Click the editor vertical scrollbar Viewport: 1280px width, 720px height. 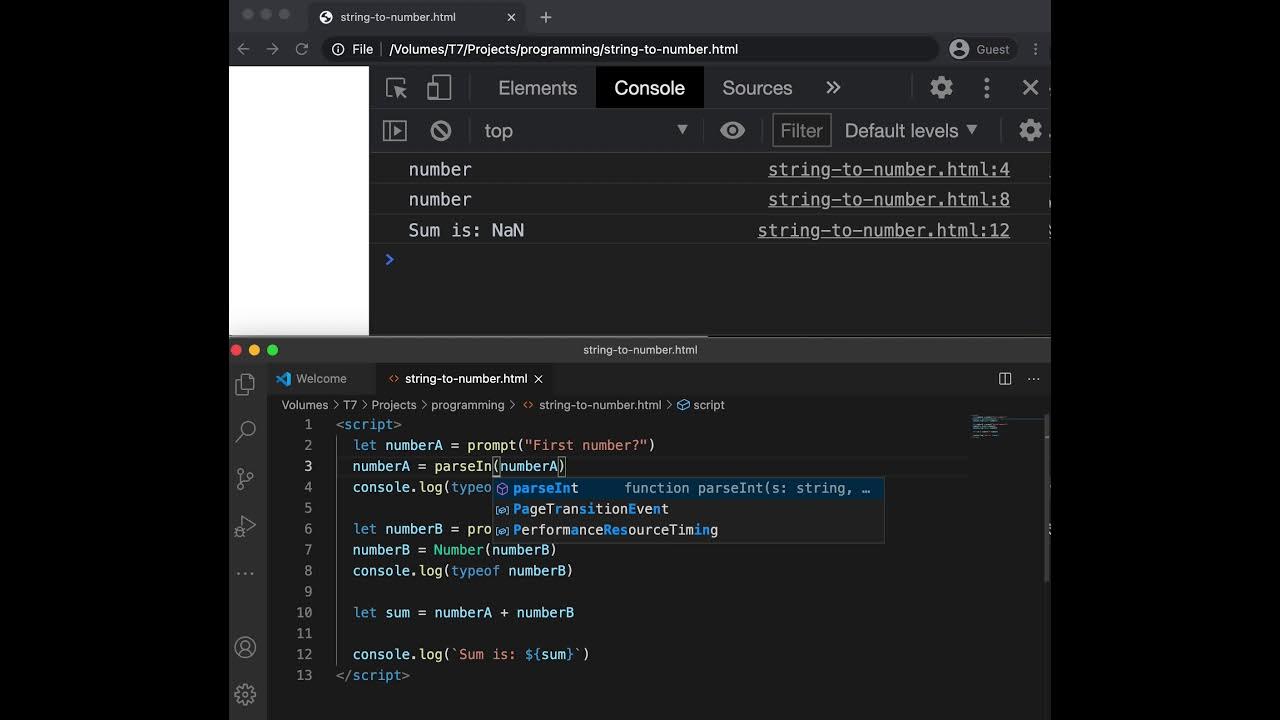click(x=1046, y=497)
